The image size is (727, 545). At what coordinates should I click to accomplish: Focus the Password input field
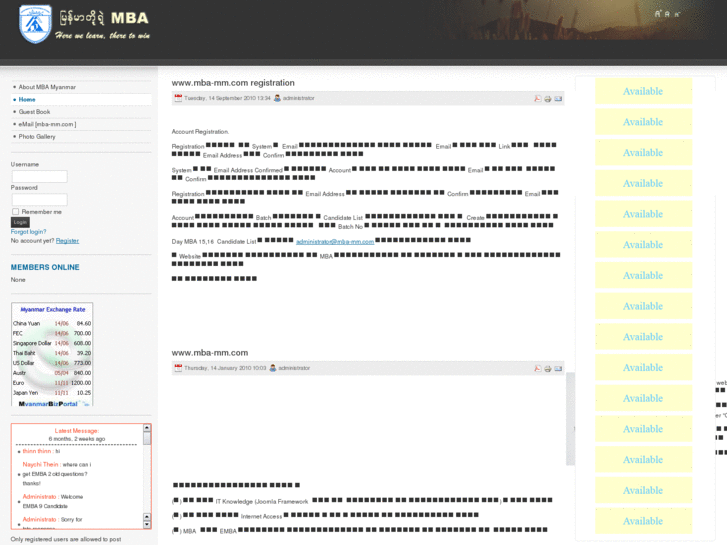(x=39, y=199)
